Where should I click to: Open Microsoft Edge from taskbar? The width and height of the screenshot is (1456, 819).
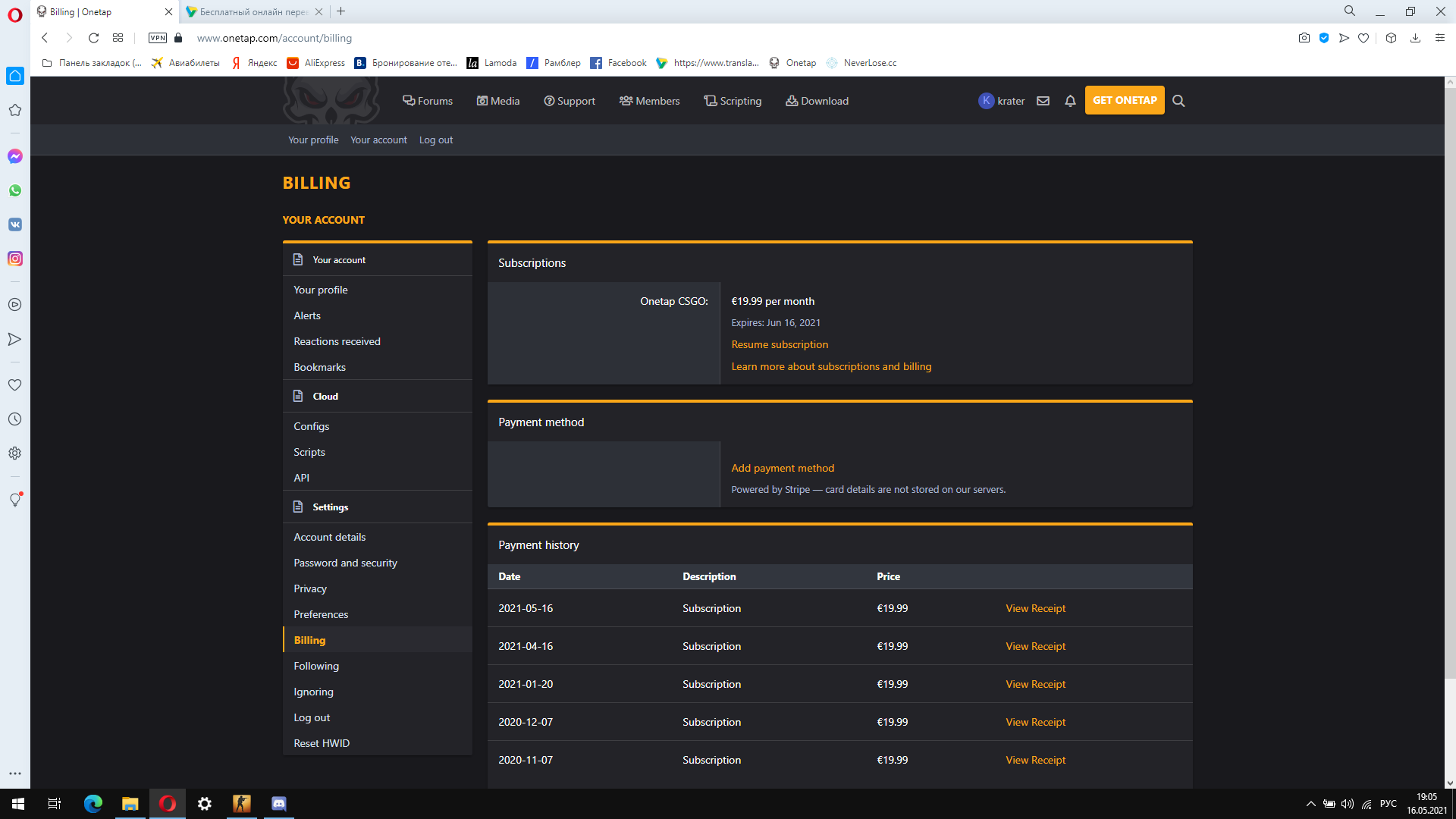click(x=93, y=804)
